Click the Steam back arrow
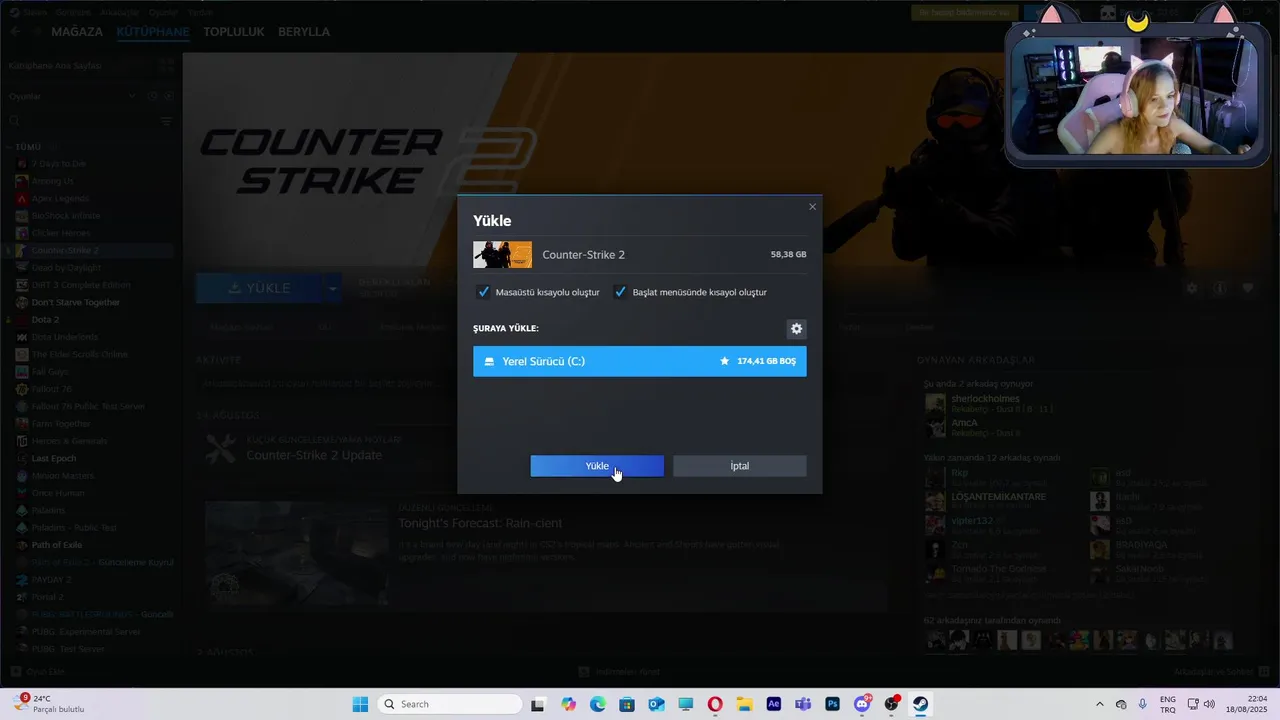Viewport: 1280px width, 720px height. [16, 32]
